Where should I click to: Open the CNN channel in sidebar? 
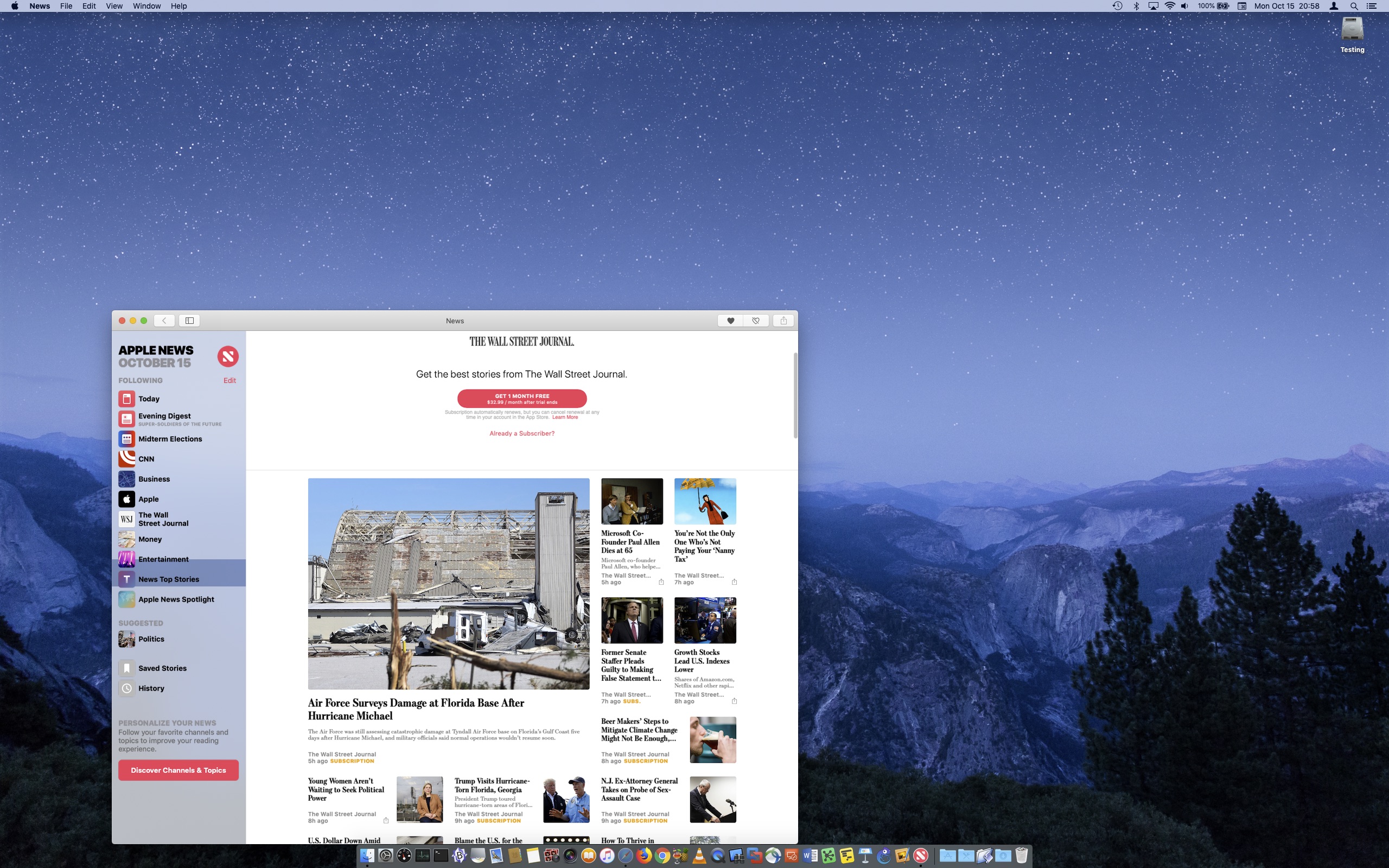(x=146, y=459)
